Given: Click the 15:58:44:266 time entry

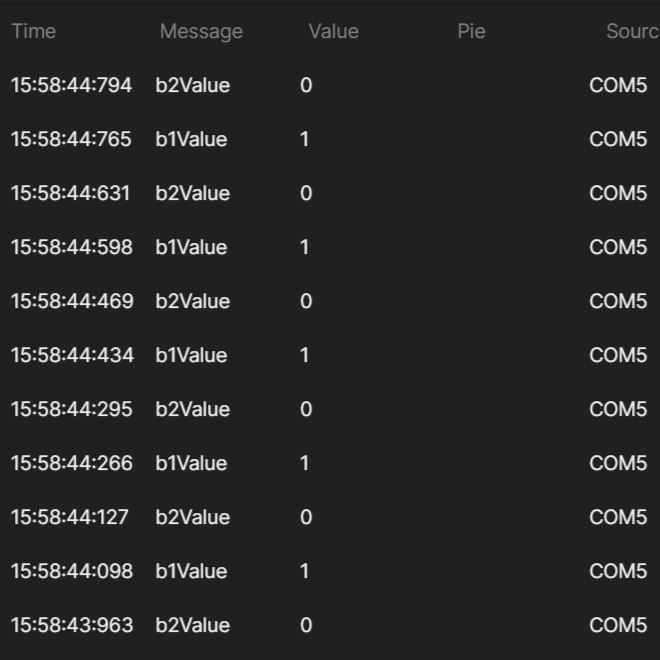Looking at the screenshot, I should point(71,463).
